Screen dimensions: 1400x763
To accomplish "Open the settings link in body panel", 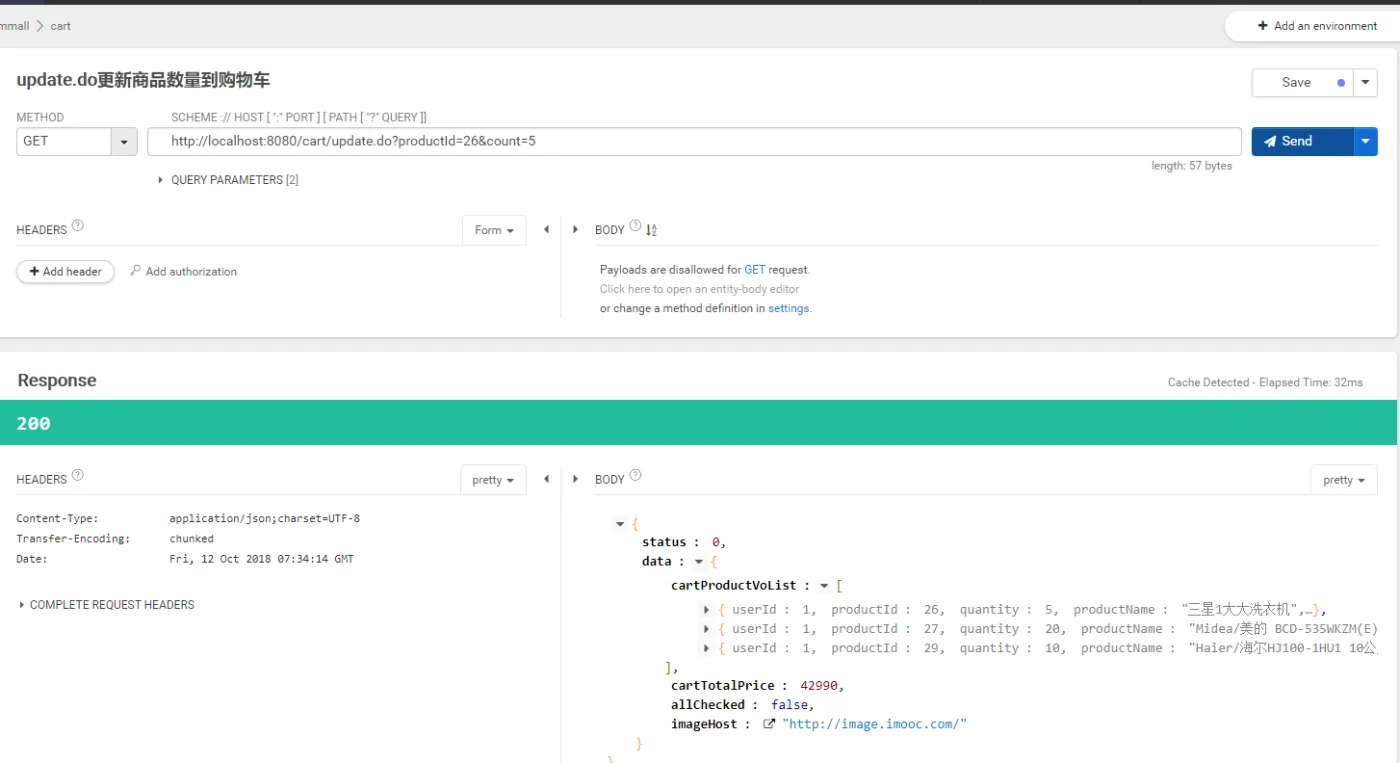I will tap(788, 309).
